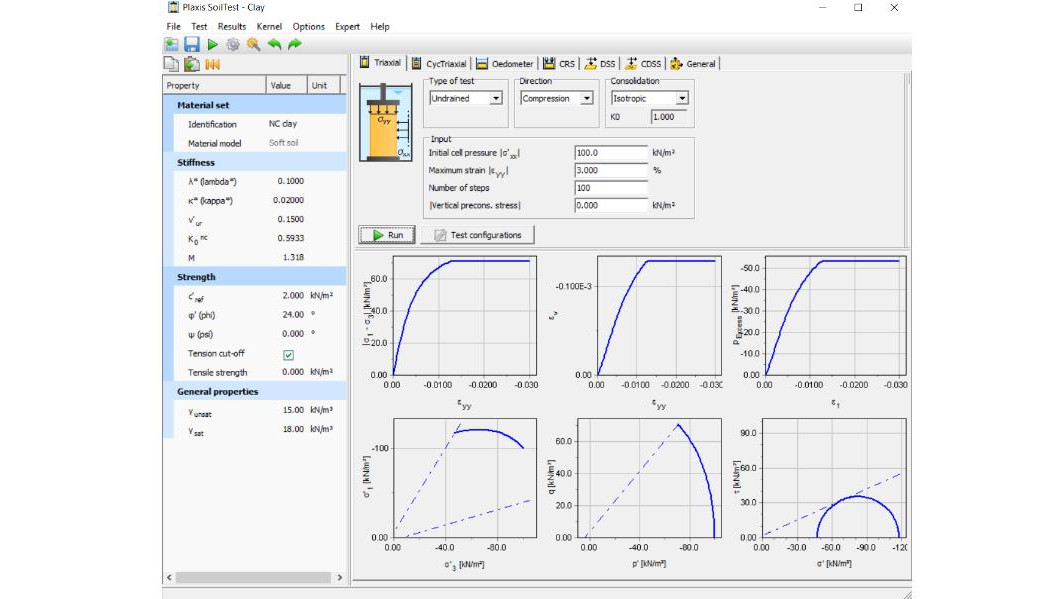Expand the Consolidation dropdown
This screenshot has width=1062, height=599.
[681, 99]
